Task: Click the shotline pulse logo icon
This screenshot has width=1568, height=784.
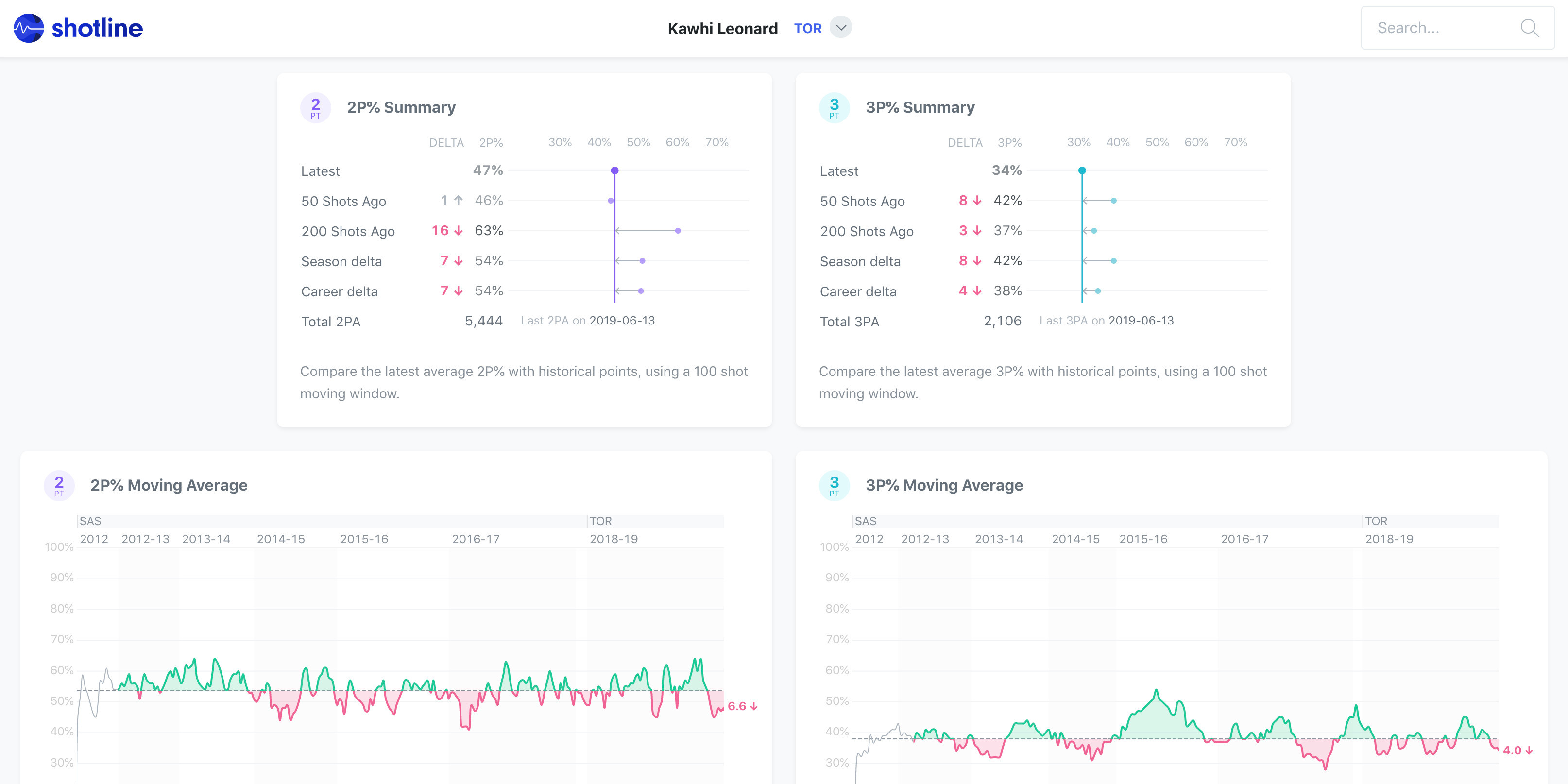Action: click(29, 28)
